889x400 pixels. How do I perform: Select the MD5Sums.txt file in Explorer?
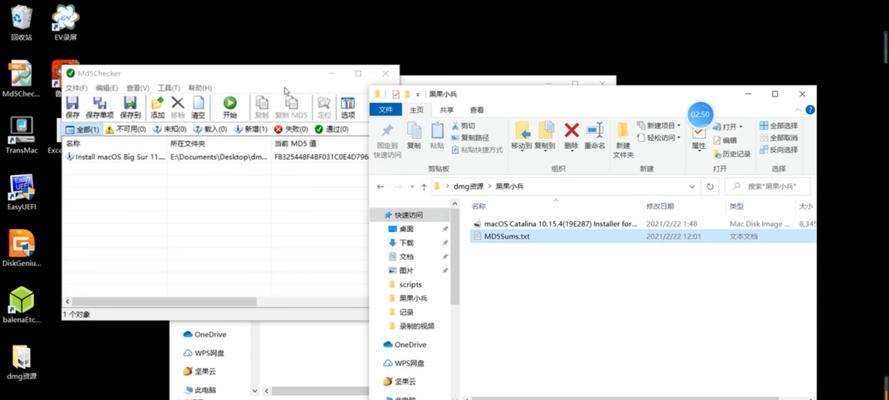click(642, 236)
